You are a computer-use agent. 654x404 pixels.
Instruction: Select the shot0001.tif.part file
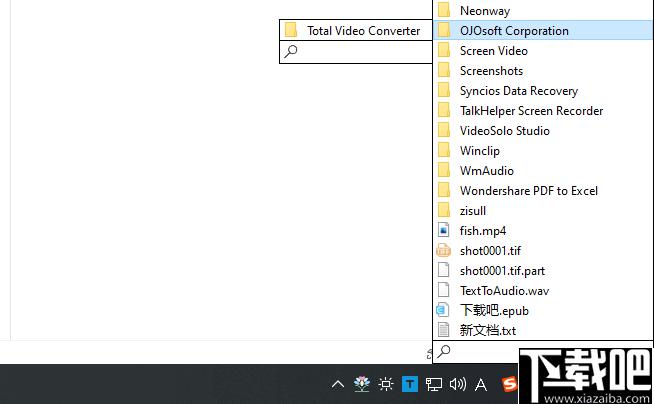[543, 271]
